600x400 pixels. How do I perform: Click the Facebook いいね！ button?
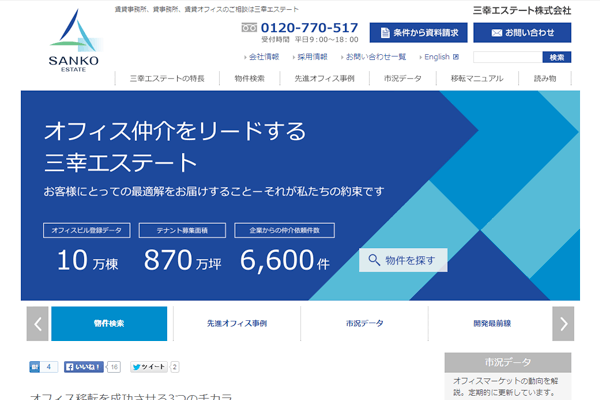point(83,367)
